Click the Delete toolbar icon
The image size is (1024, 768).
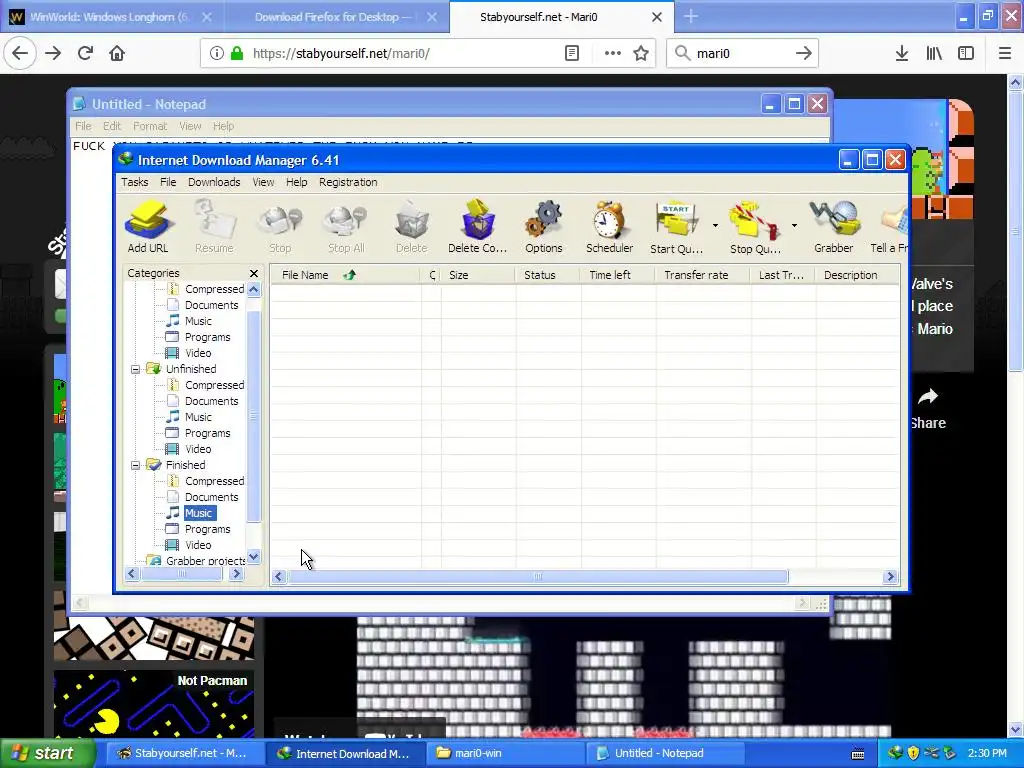pos(411,226)
